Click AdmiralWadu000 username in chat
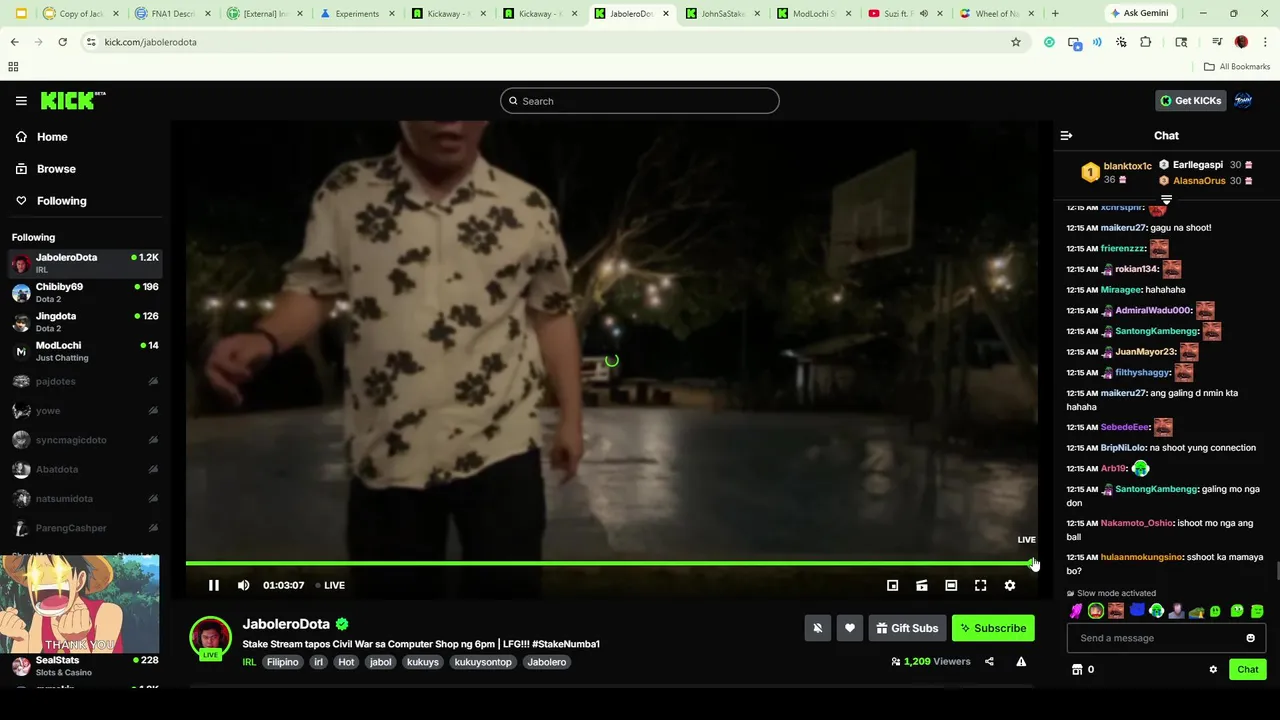Viewport: 1280px width, 720px height. 1153,311
